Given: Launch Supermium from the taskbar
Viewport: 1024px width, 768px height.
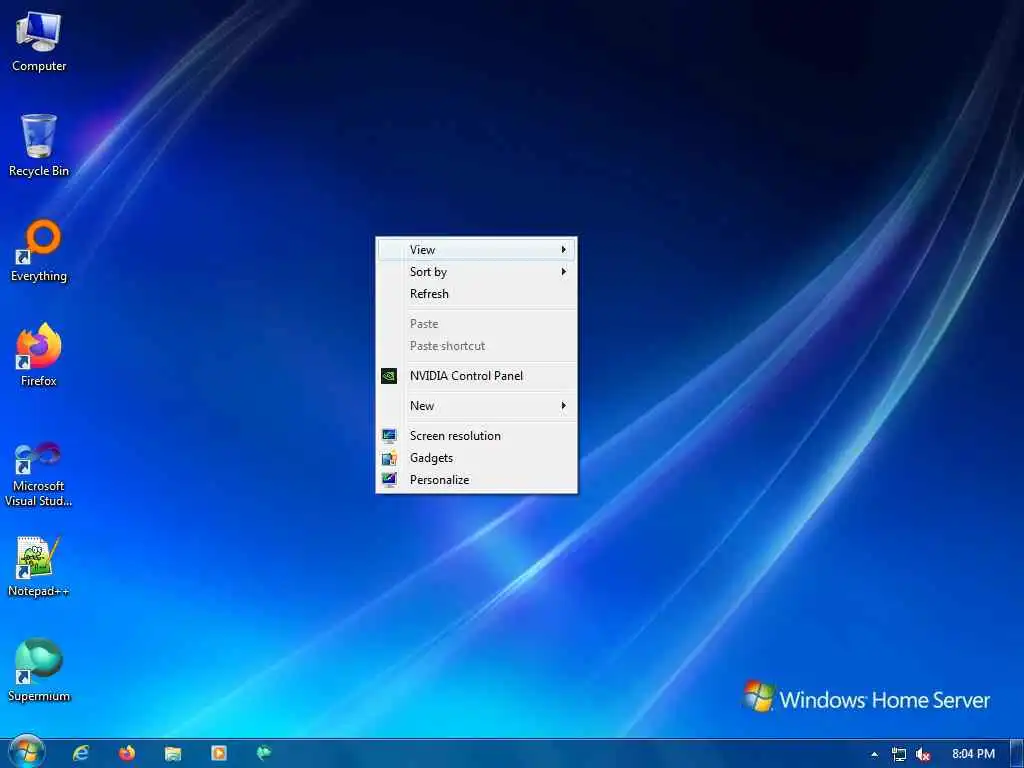Looking at the screenshot, I should 264,754.
